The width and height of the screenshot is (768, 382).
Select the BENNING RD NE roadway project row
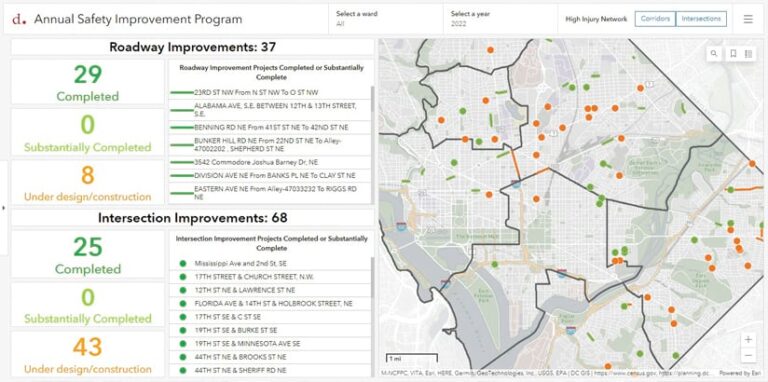click(269, 127)
